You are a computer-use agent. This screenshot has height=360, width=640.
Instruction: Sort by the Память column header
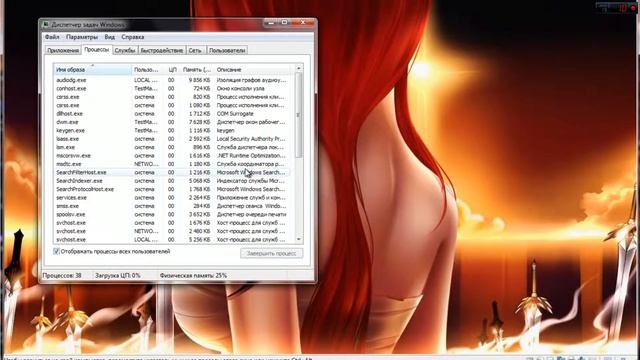click(197, 70)
